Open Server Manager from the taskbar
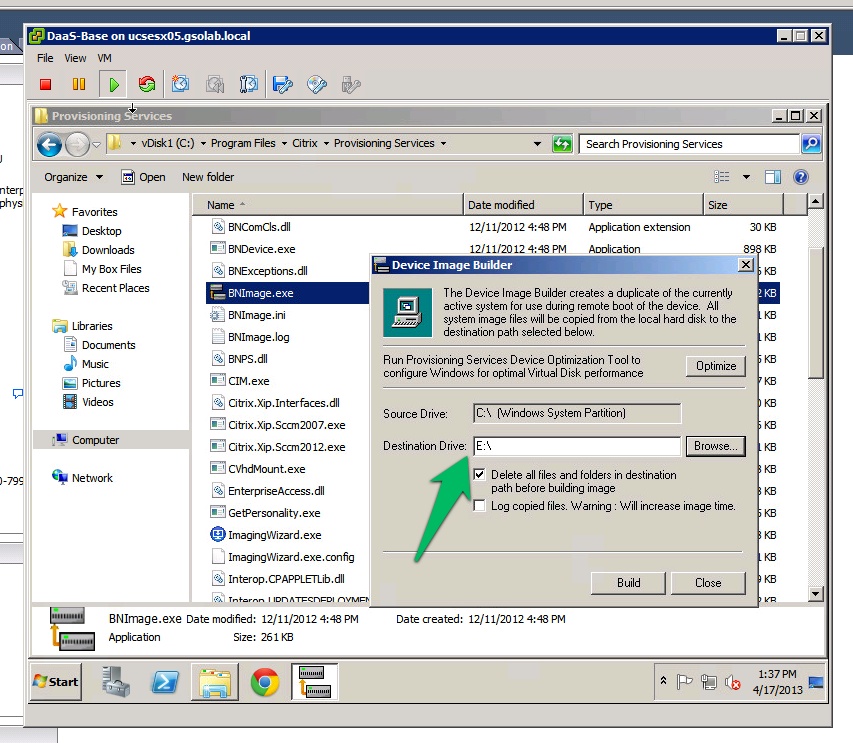This screenshot has height=743, width=853. (x=116, y=682)
